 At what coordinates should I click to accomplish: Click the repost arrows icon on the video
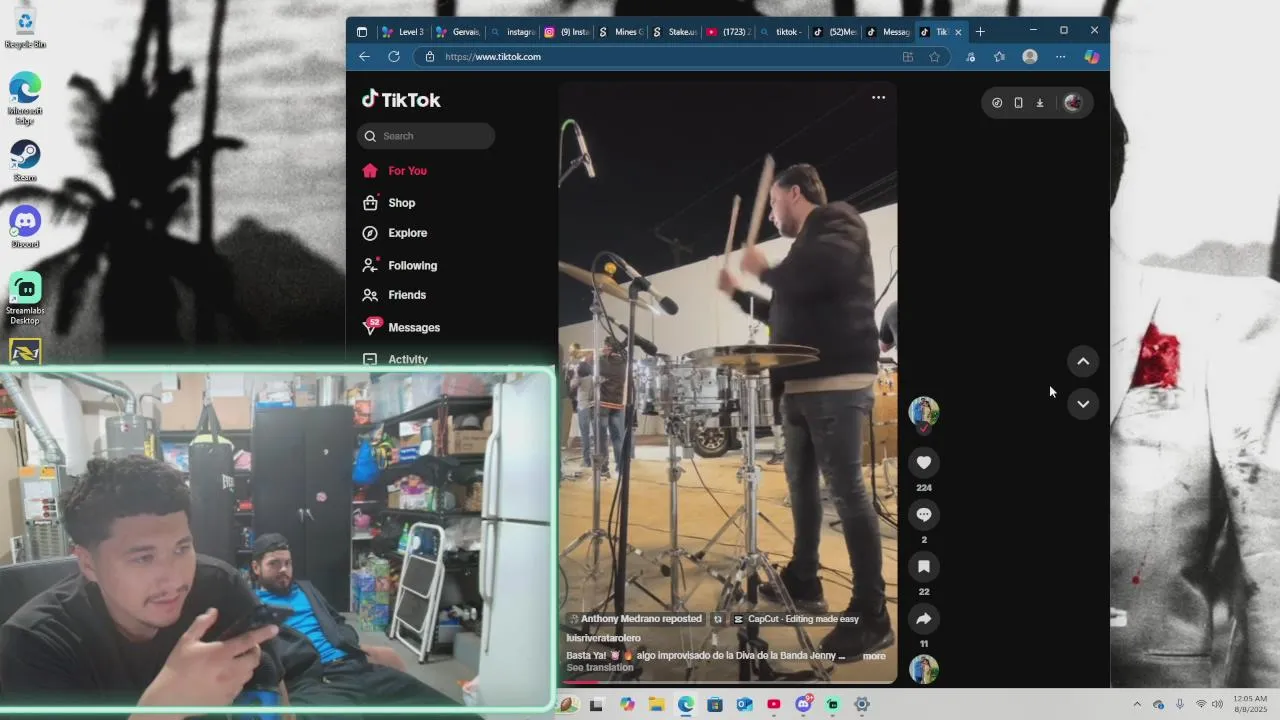(x=717, y=619)
